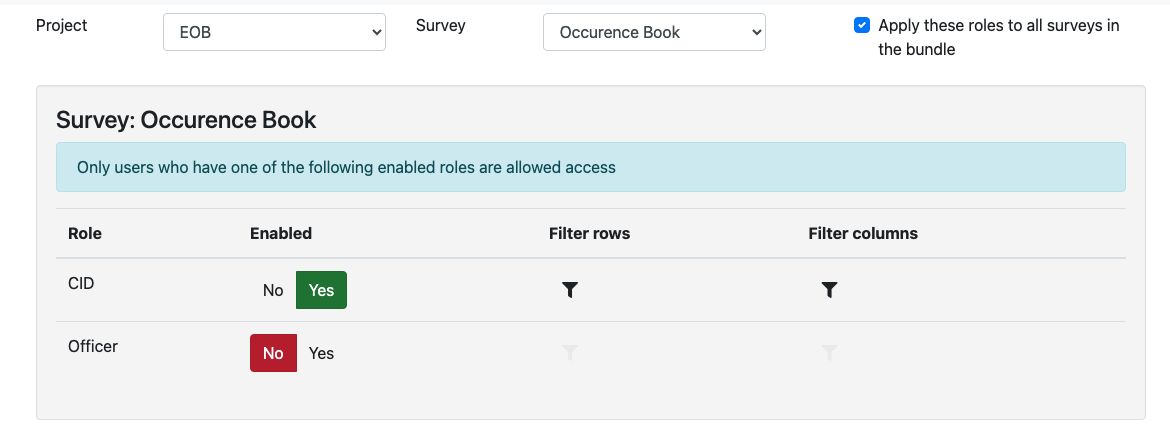Click the red No button for Officer
Viewport: 1170px width, 437px height.
click(x=273, y=353)
